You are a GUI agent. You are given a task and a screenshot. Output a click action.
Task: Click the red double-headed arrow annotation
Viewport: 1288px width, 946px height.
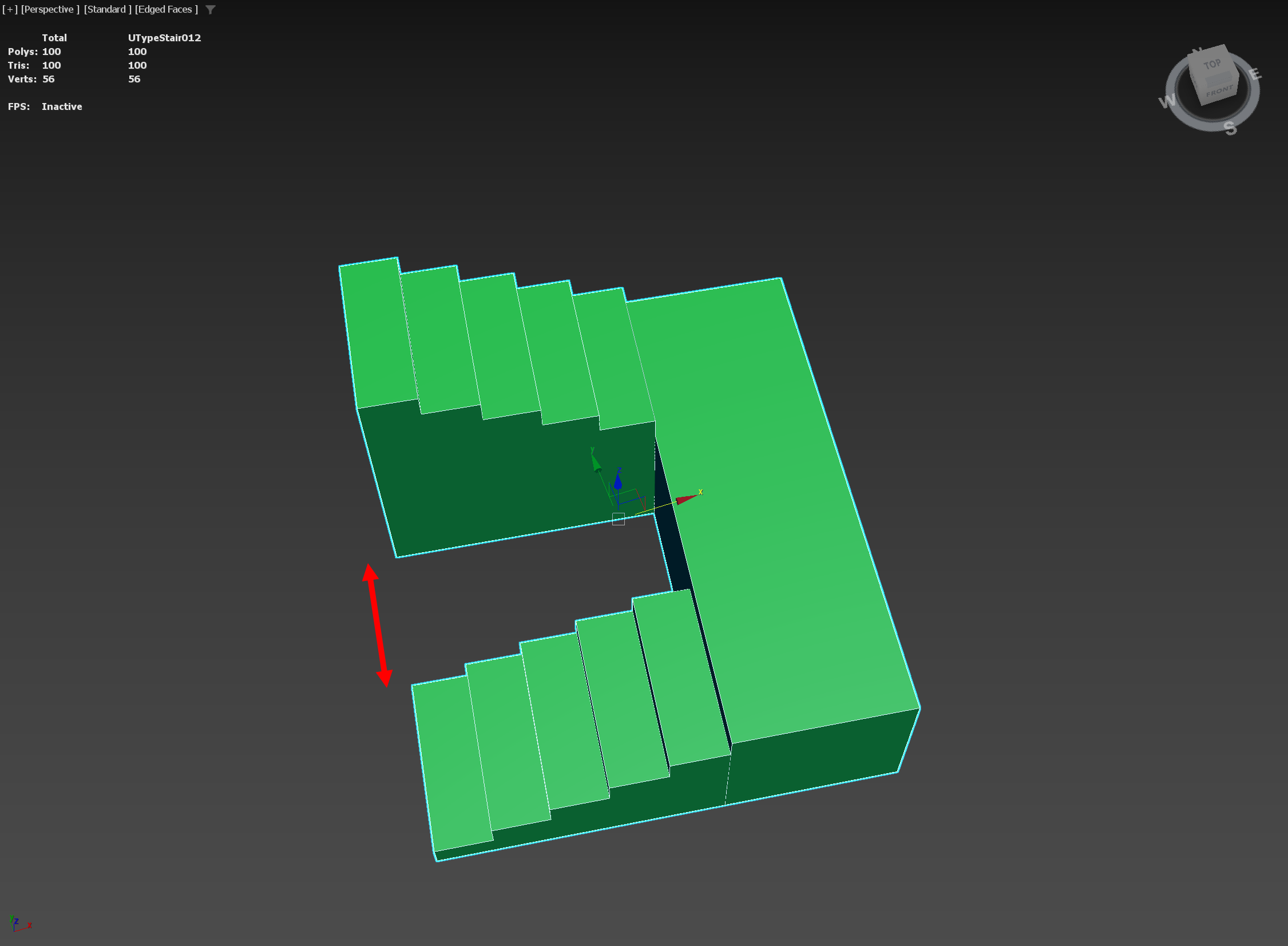(x=377, y=624)
